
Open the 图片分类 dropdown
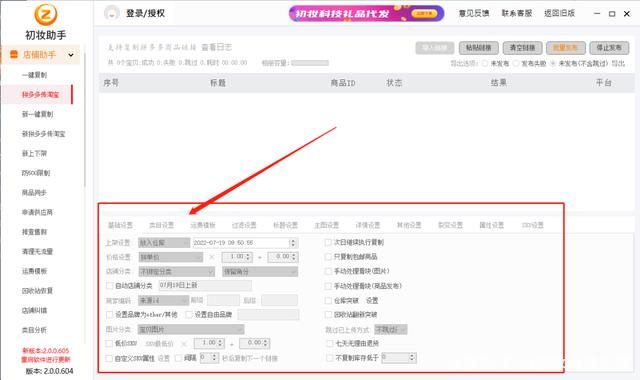pyautogui.click(x=191, y=329)
